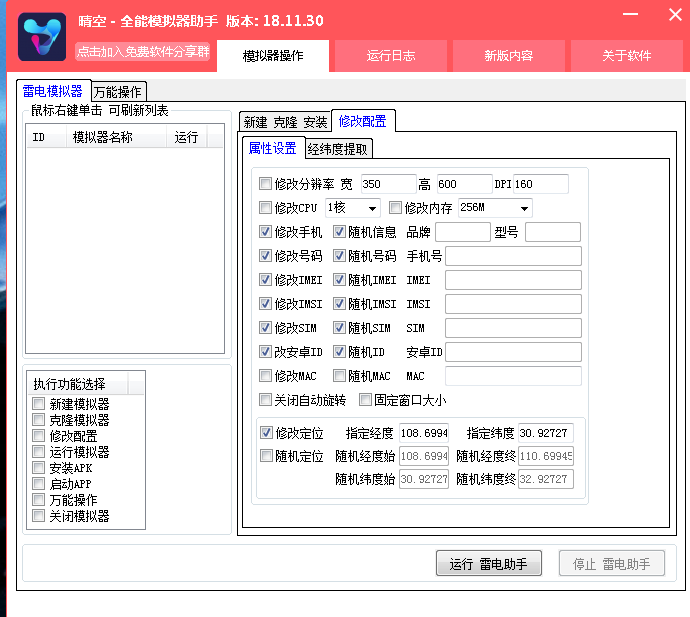Uncheck the 改安卓ID checkbox
Viewport: 690px width, 617px height.
[265, 352]
